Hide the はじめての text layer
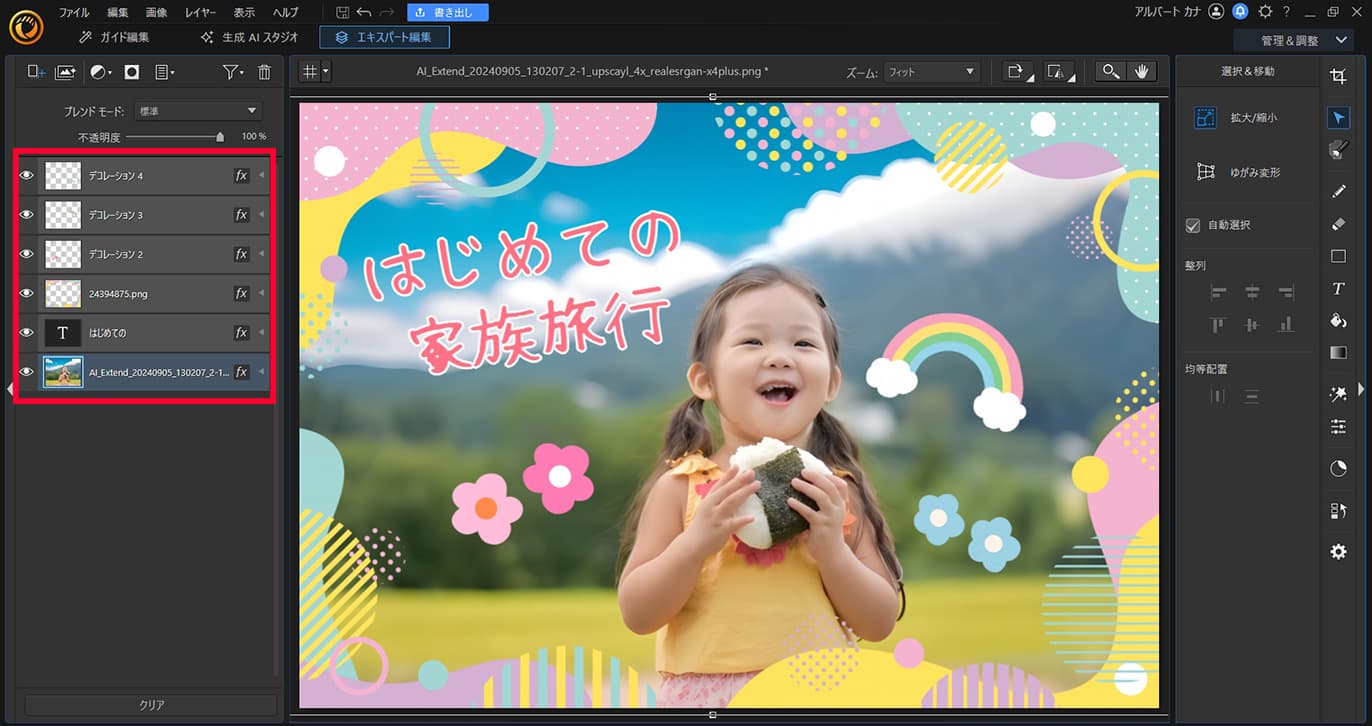Screen dimensions: 1372x726 pos(27,332)
